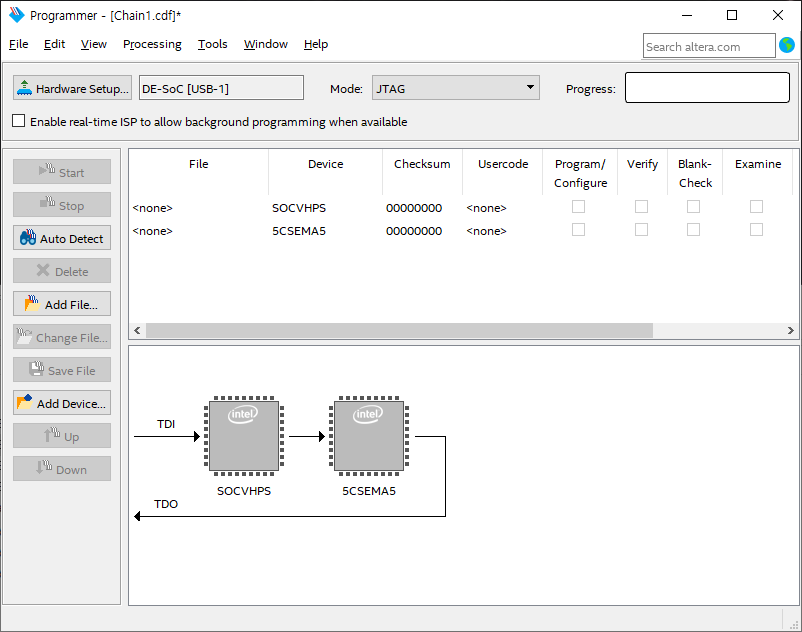Open the Help menu
Viewport: 802px width, 632px height.
(316, 44)
